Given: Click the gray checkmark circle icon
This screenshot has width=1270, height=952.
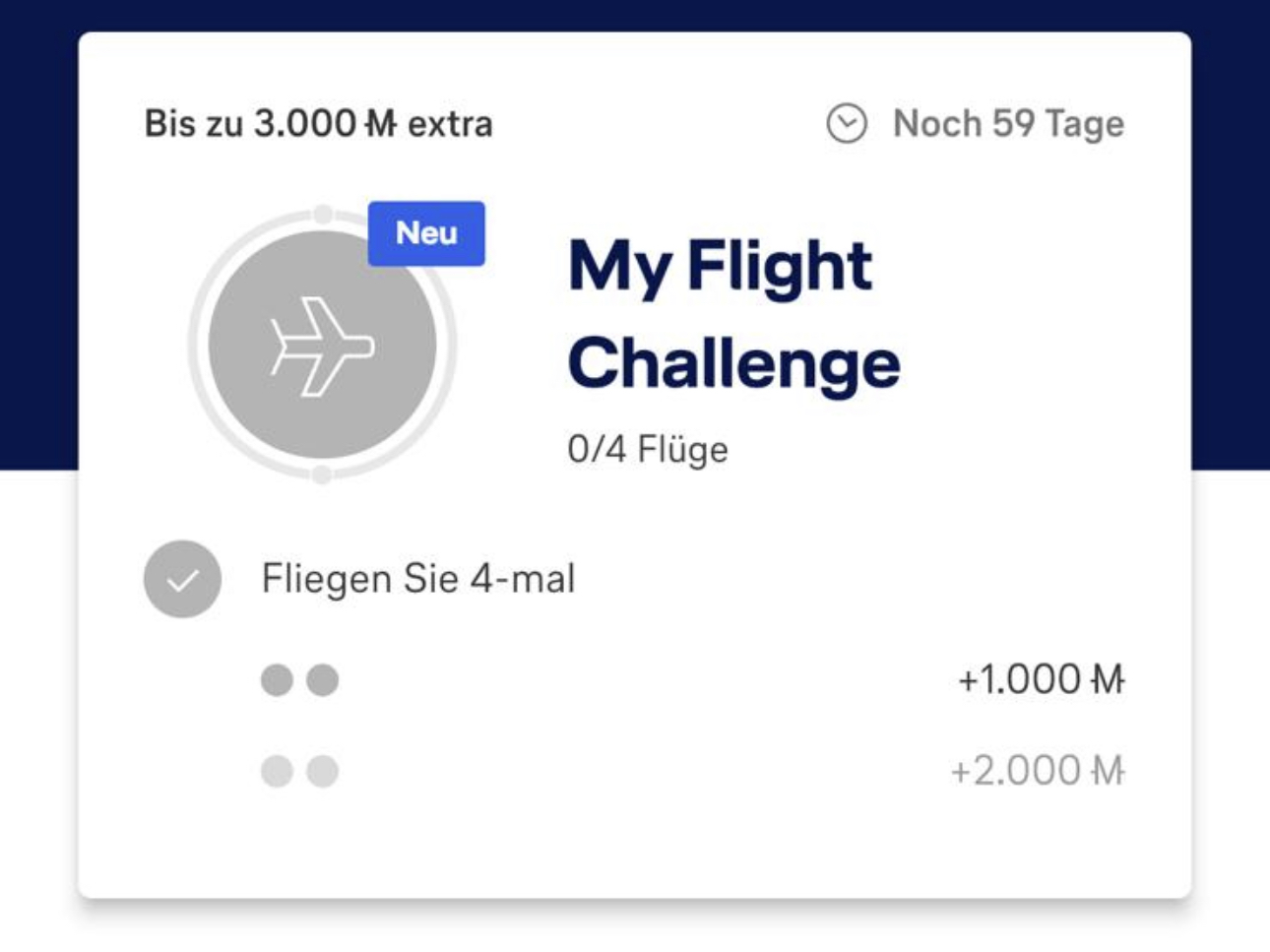Looking at the screenshot, I should [182, 579].
